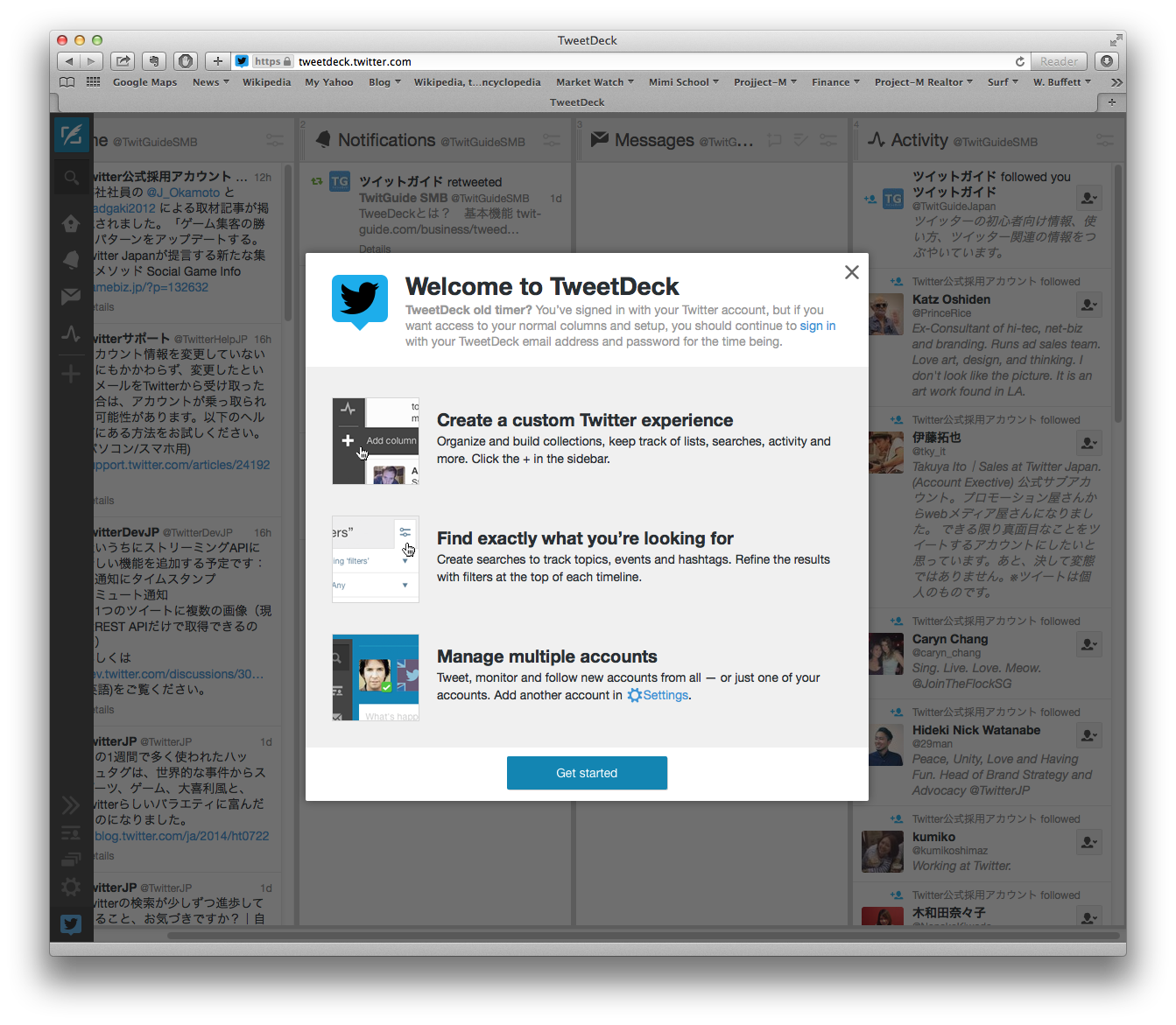The height and width of the screenshot is (1025, 1176).
Task: Toggle follow for Katz Oshiden
Action: point(1088,305)
